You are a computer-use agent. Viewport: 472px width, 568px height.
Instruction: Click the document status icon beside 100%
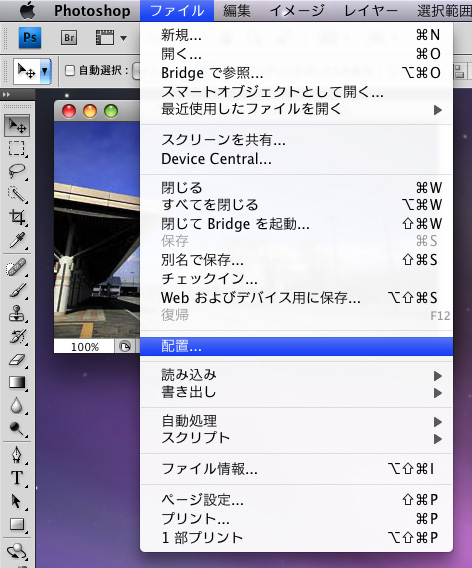tap(125, 347)
